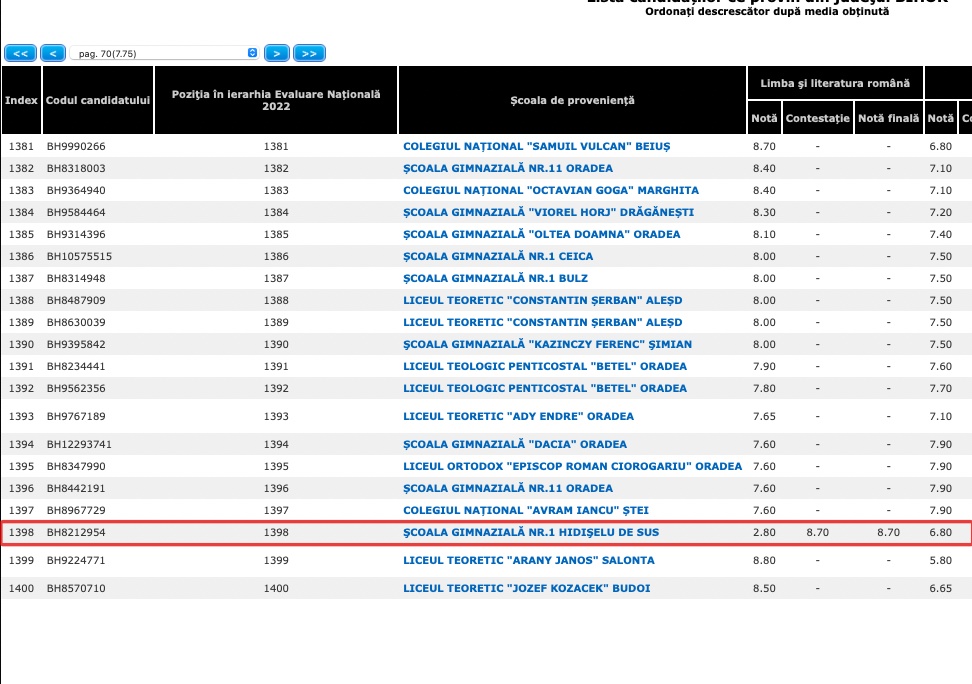Open ȘCOALA GIMNAZIALĂ "OLTEA DOAMNA" ORADEA link
Image resolution: width=972 pixels, height=684 pixels.
[x=541, y=234]
